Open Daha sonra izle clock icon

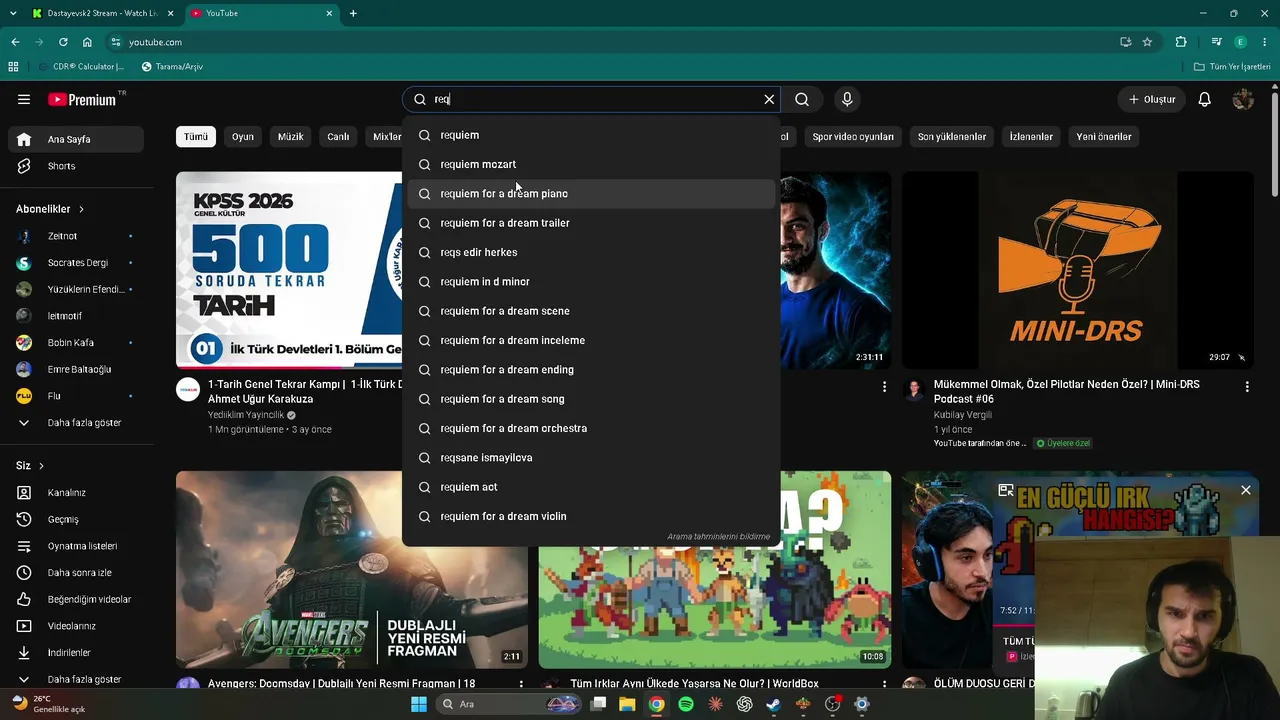click(x=24, y=572)
